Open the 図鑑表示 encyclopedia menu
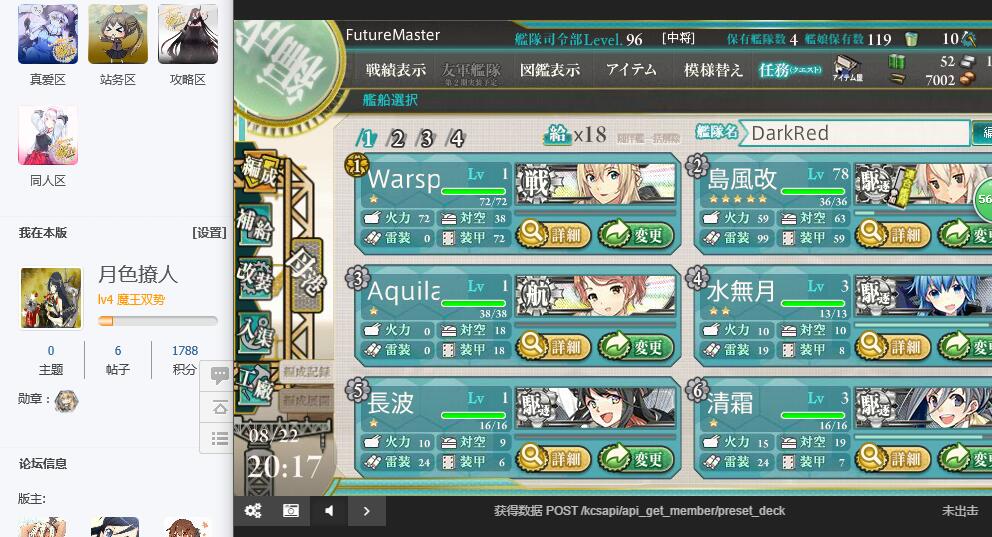 (x=550, y=70)
